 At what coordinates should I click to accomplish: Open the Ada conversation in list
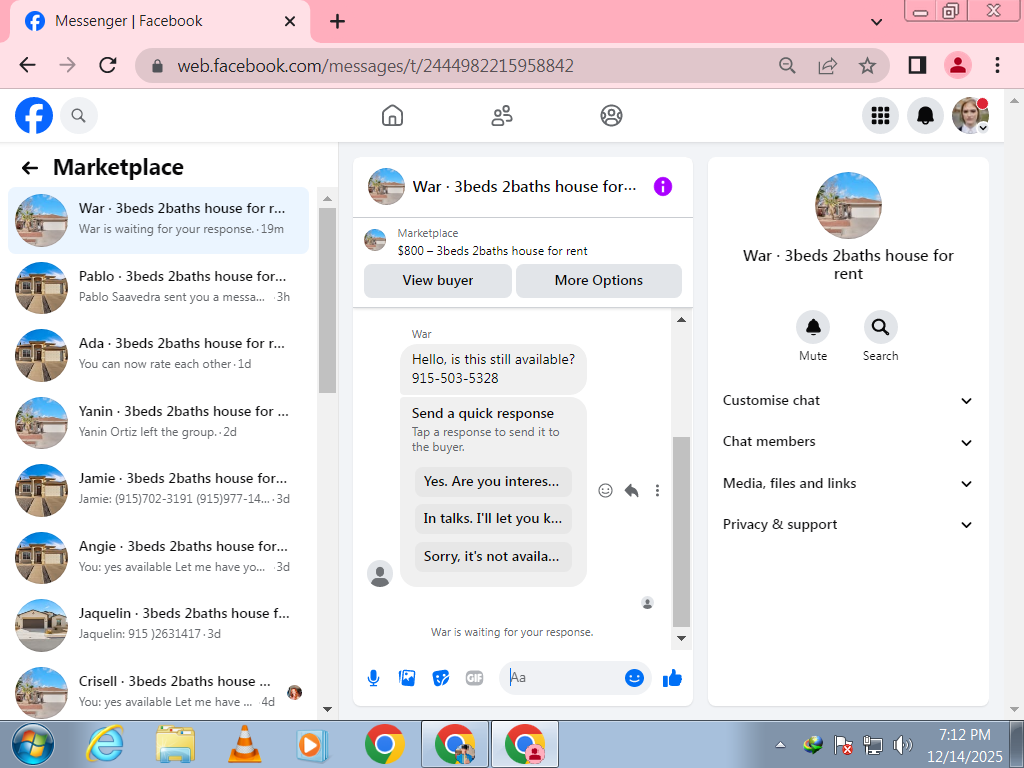click(158, 355)
